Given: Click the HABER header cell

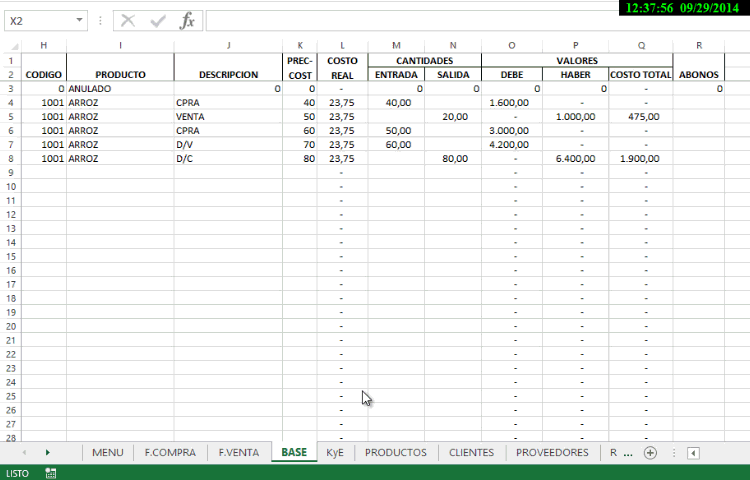Looking at the screenshot, I should (575, 75).
